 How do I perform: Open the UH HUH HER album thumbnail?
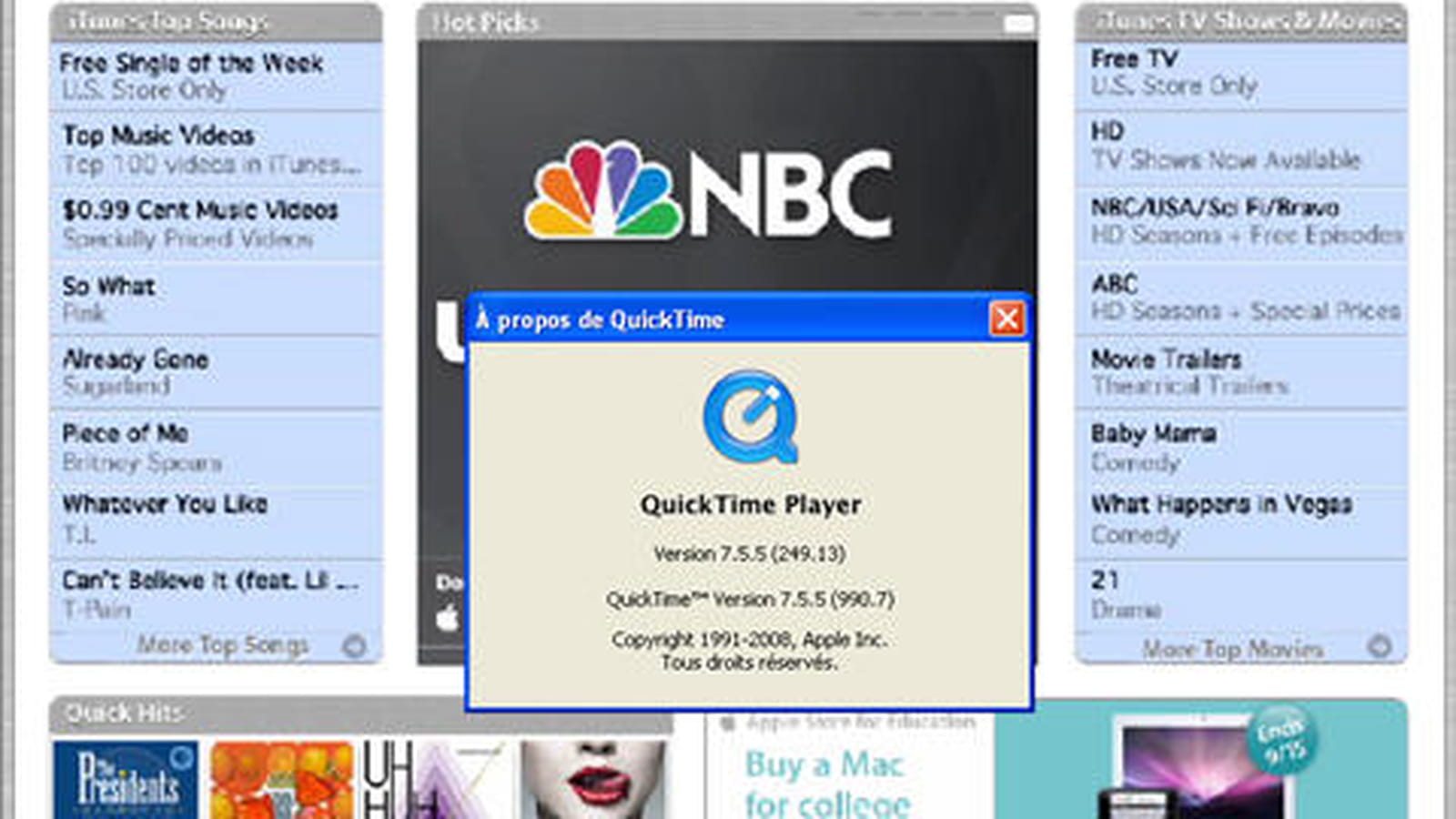pyautogui.click(x=436, y=780)
